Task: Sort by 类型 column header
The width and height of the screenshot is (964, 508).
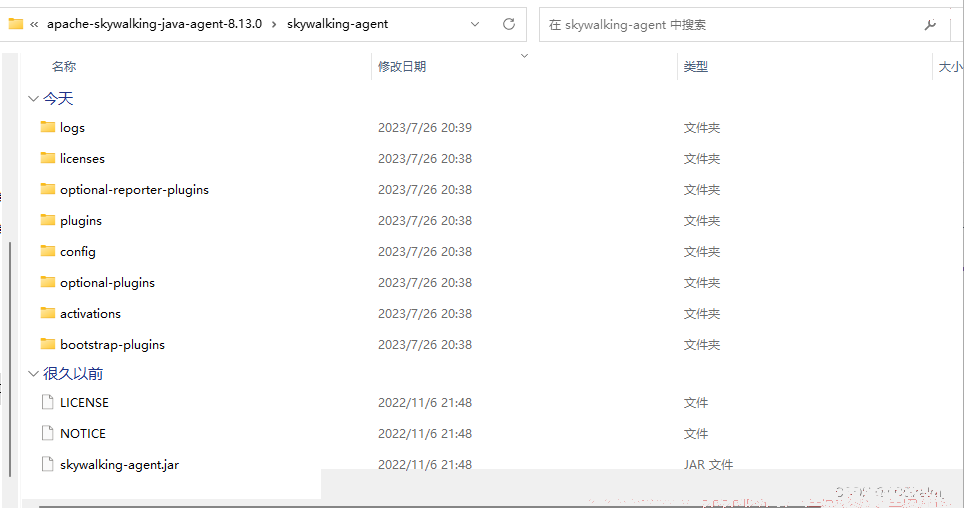Action: 696,66
